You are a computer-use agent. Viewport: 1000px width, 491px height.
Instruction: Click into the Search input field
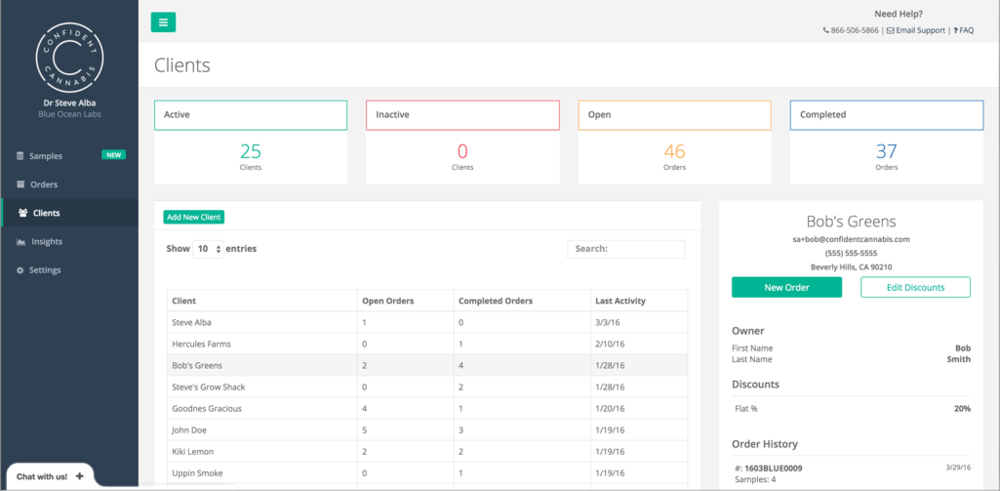[x=626, y=249]
